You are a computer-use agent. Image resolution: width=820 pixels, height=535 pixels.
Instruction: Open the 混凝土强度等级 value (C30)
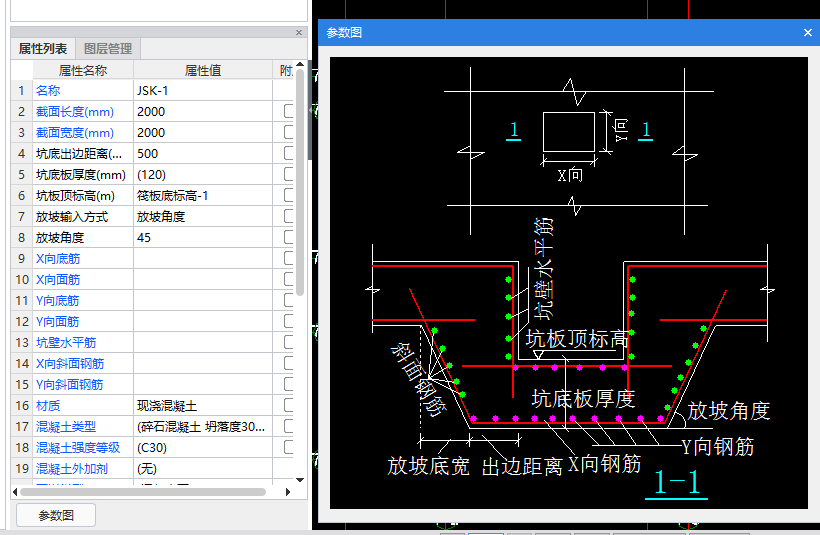coord(203,447)
